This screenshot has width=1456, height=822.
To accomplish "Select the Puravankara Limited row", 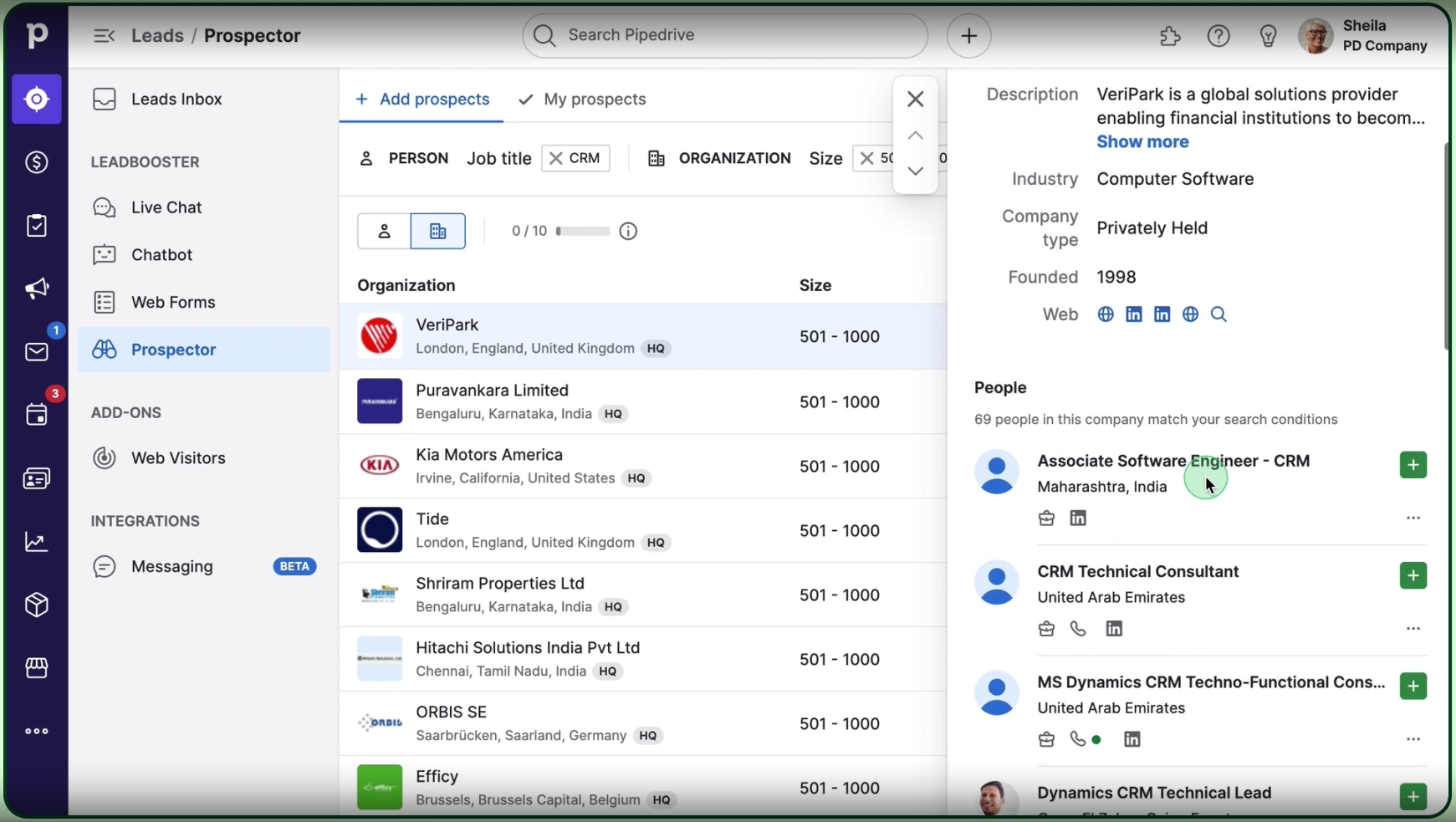I will point(643,401).
